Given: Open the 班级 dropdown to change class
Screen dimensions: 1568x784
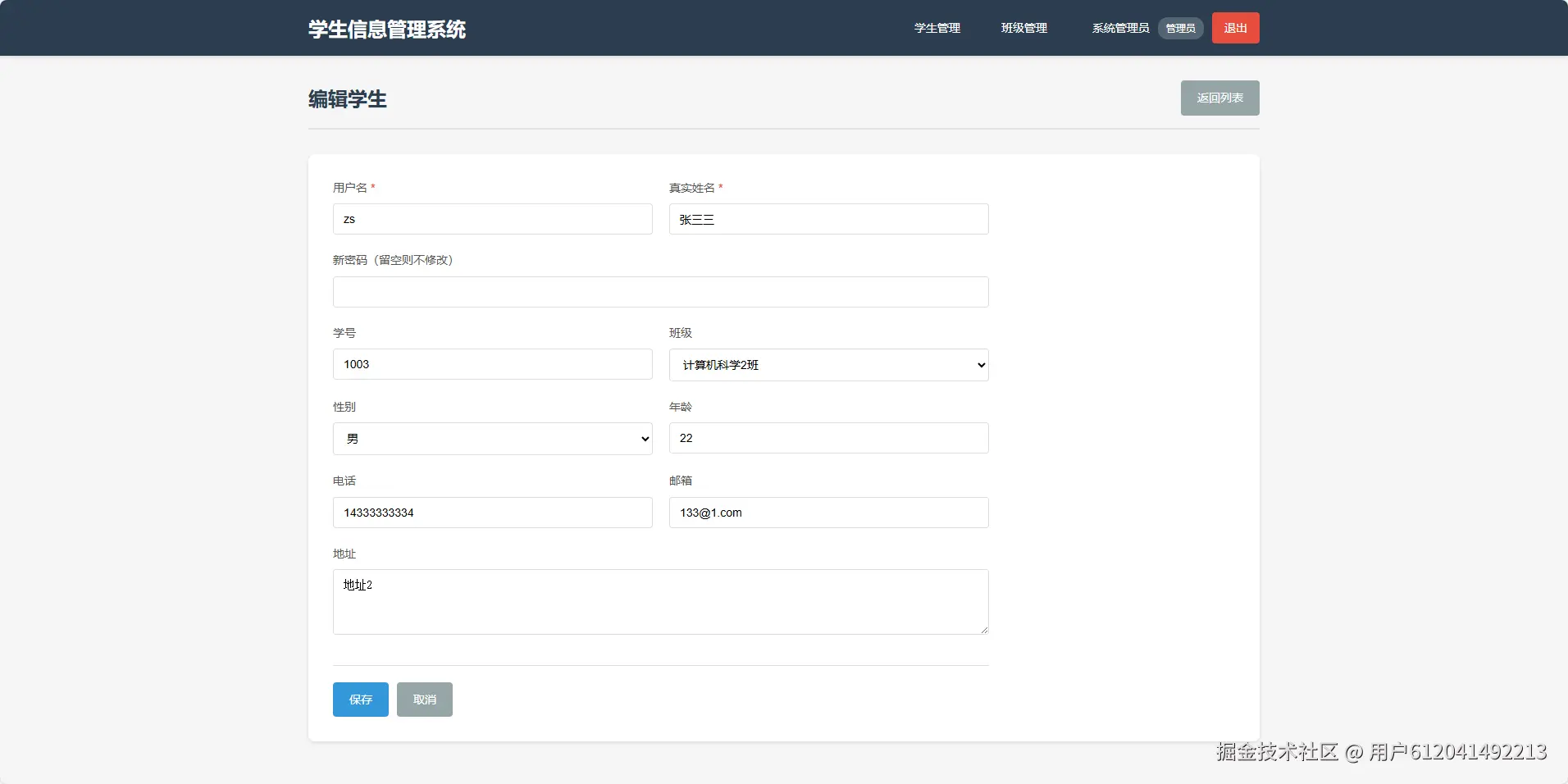Looking at the screenshot, I should click(x=828, y=365).
